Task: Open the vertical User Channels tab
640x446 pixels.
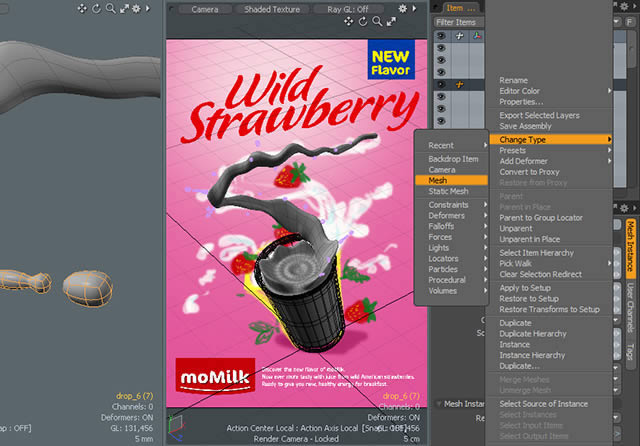Action: tap(631, 308)
